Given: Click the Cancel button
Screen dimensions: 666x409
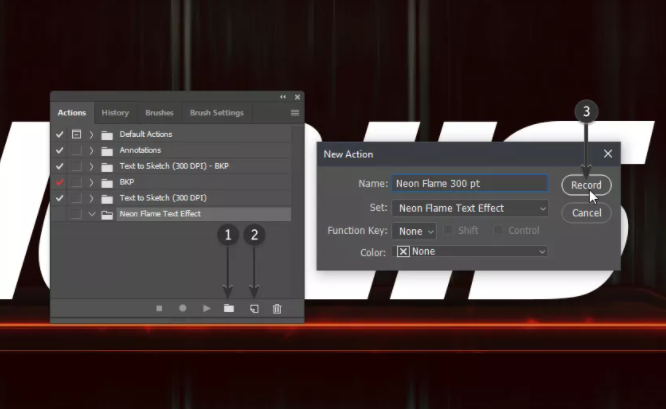Looking at the screenshot, I should coord(586,213).
